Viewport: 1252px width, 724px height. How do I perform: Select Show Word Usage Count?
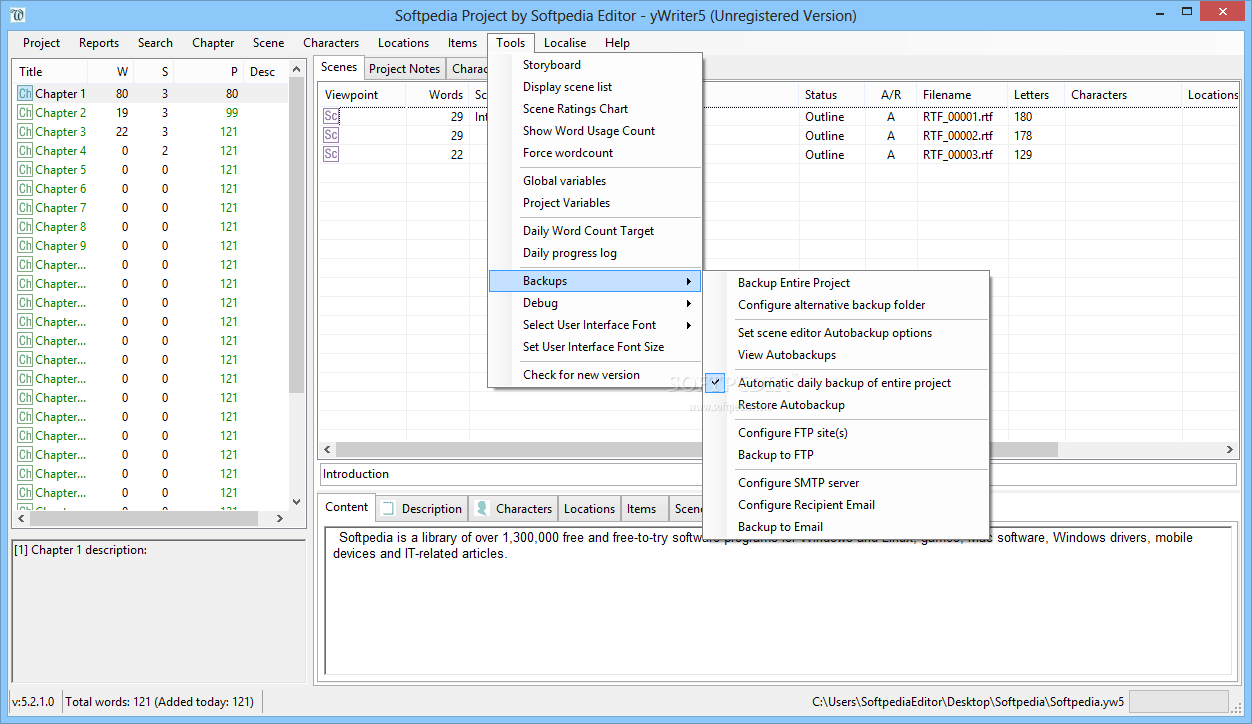(x=595, y=131)
